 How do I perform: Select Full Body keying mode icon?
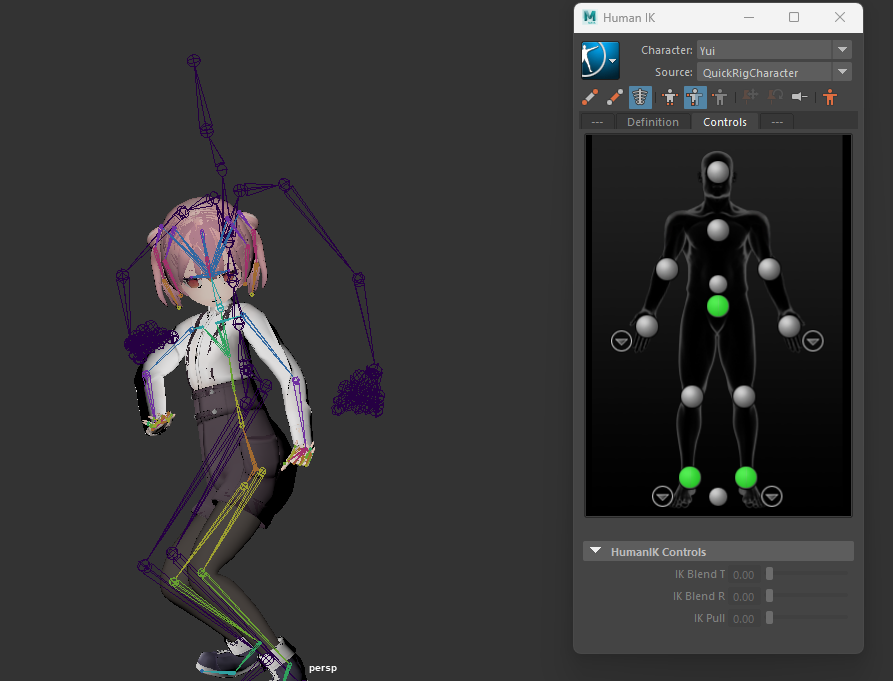click(670, 97)
